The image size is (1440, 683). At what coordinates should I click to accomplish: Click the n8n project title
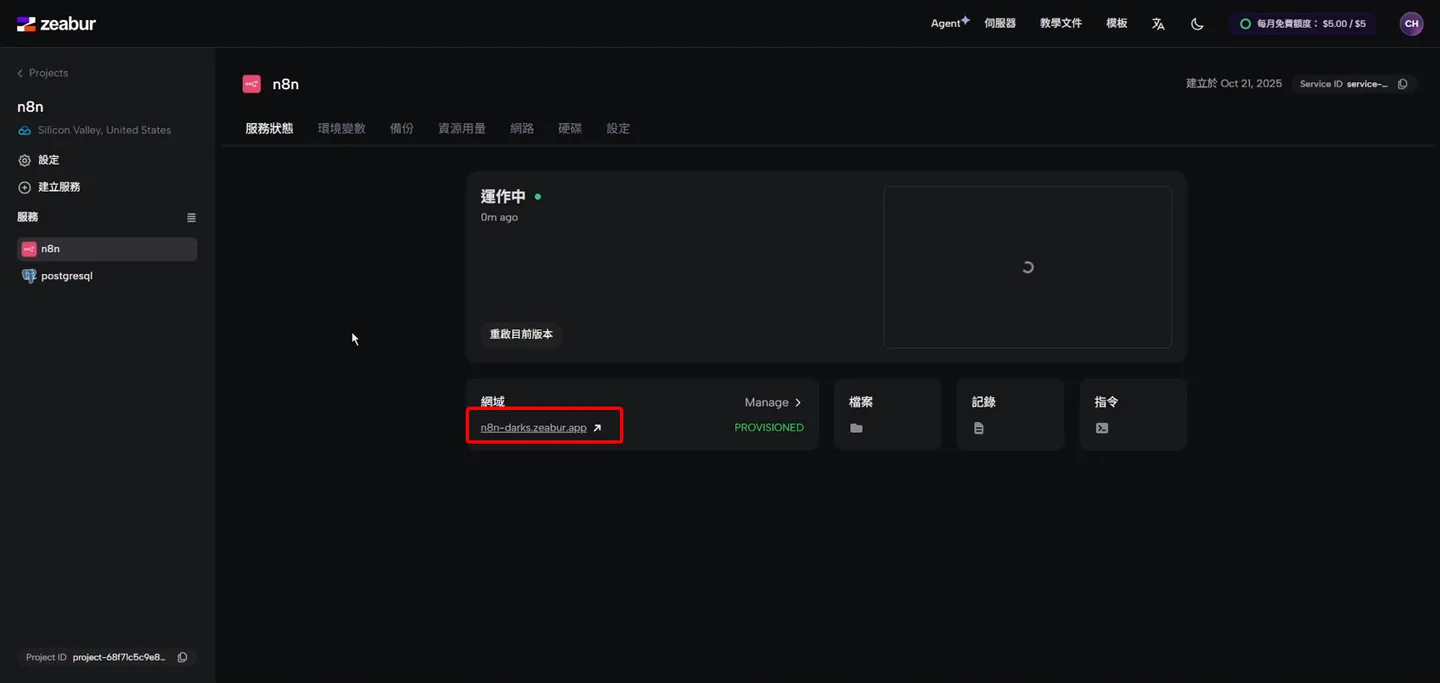coord(30,107)
